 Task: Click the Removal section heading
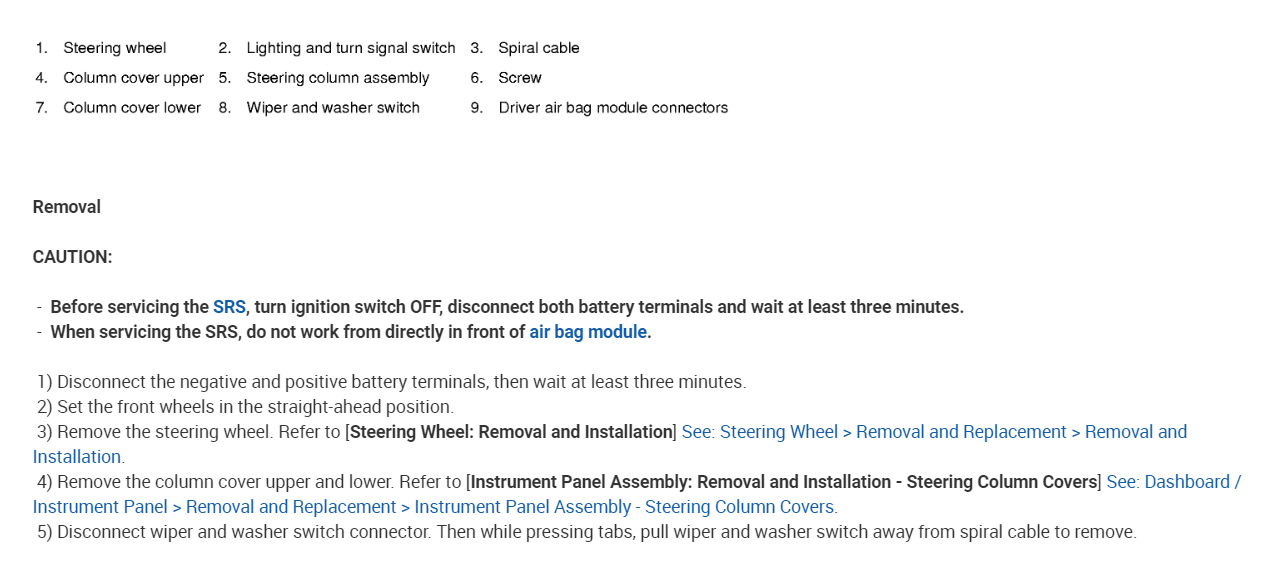click(67, 207)
